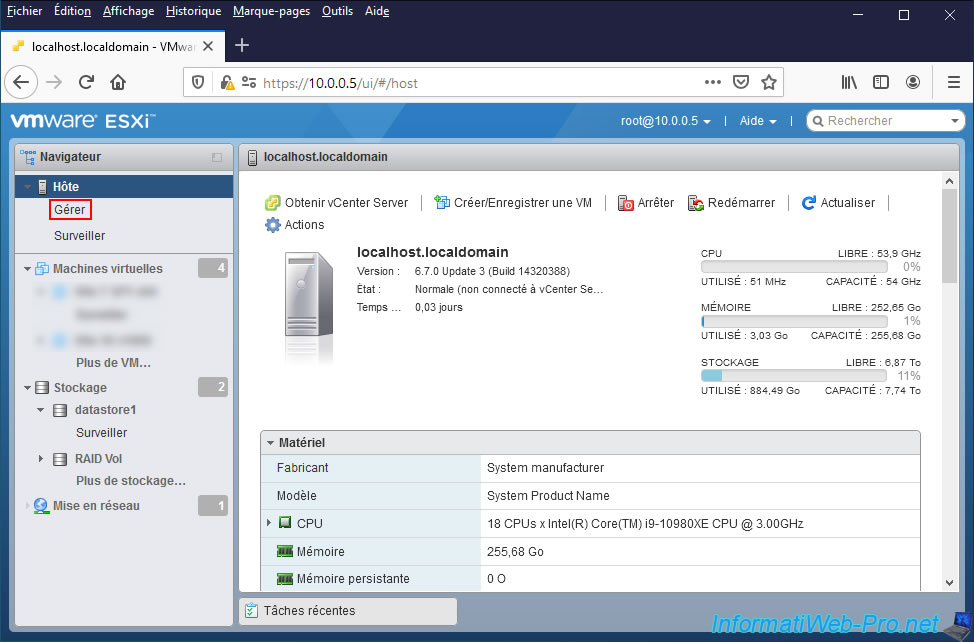This screenshot has width=974, height=642.
Task: Click Plus de VM... link
Action: click(113, 363)
